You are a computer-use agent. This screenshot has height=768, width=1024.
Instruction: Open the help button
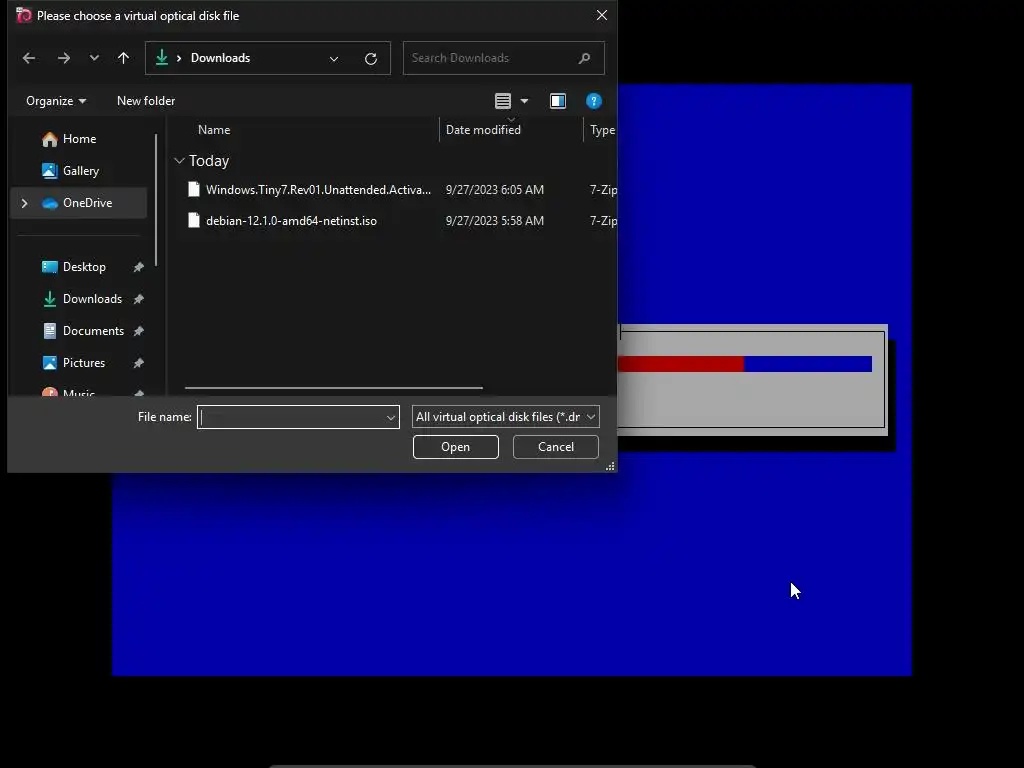[594, 101]
